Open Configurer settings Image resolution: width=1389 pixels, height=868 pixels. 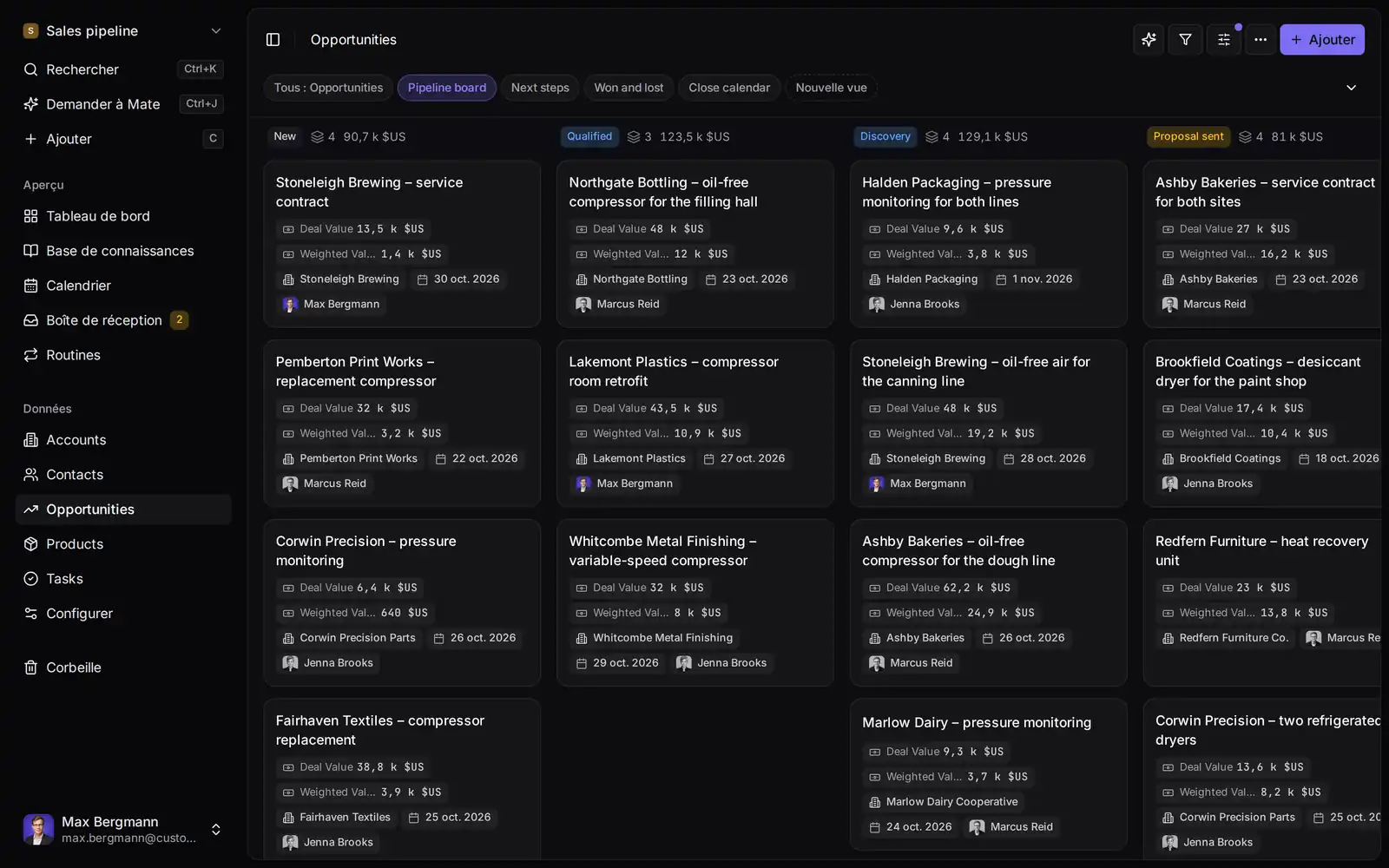tap(123, 614)
